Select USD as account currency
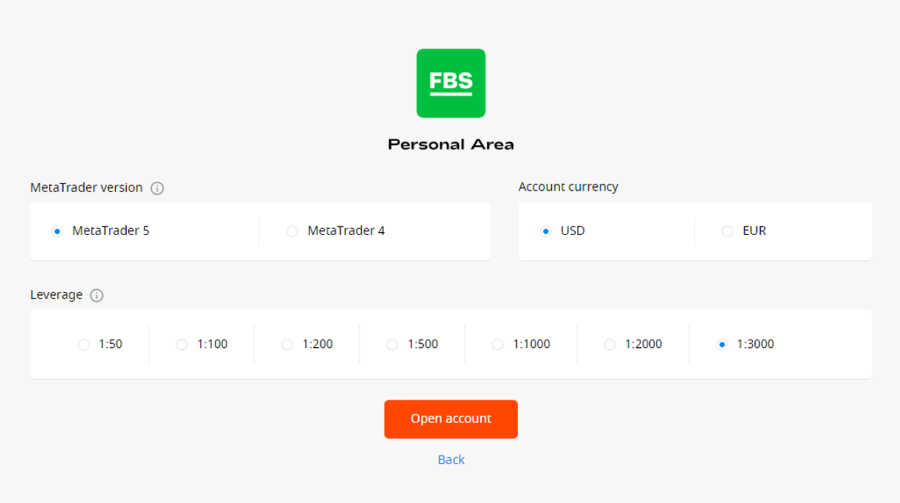900x503 pixels. tap(545, 231)
